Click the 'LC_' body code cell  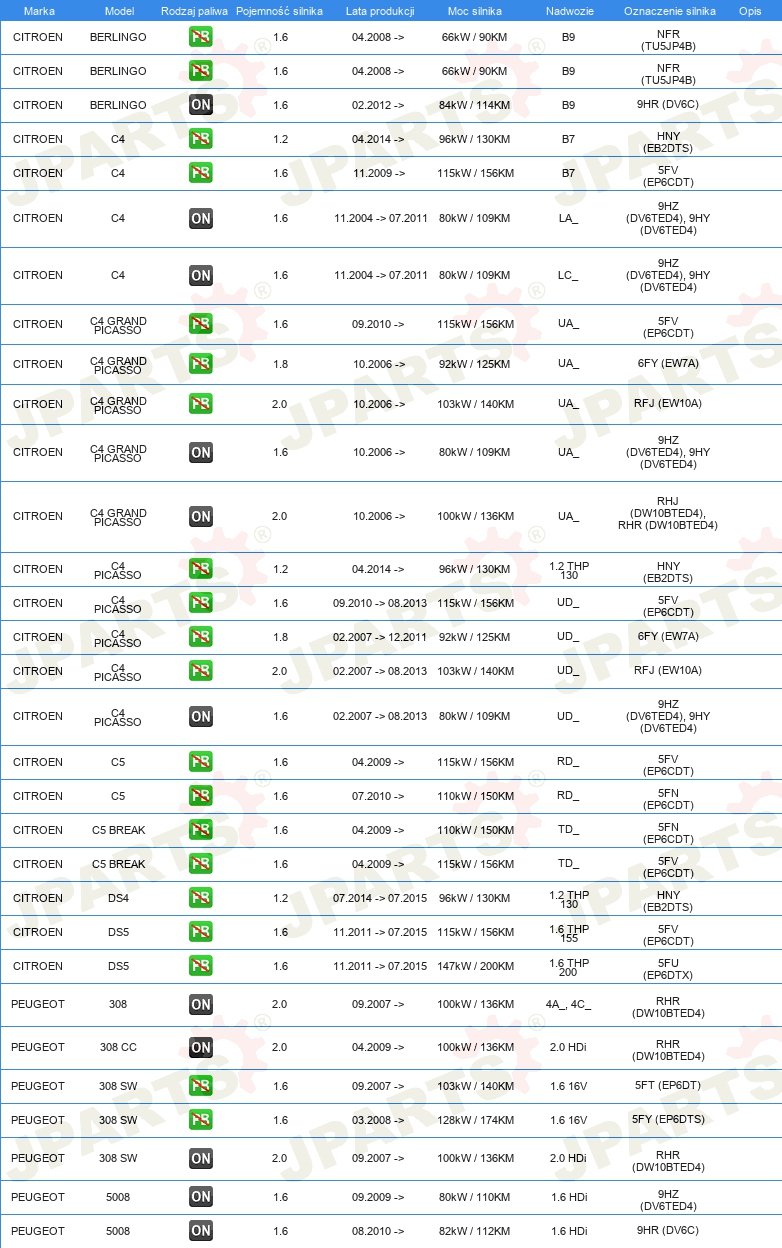(x=568, y=275)
